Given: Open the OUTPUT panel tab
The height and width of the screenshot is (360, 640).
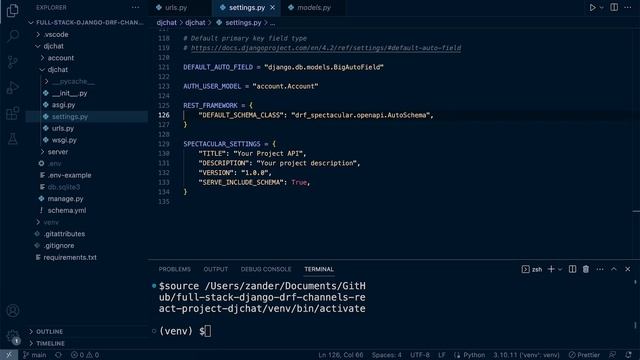Looking at the screenshot, I should [216, 269].
